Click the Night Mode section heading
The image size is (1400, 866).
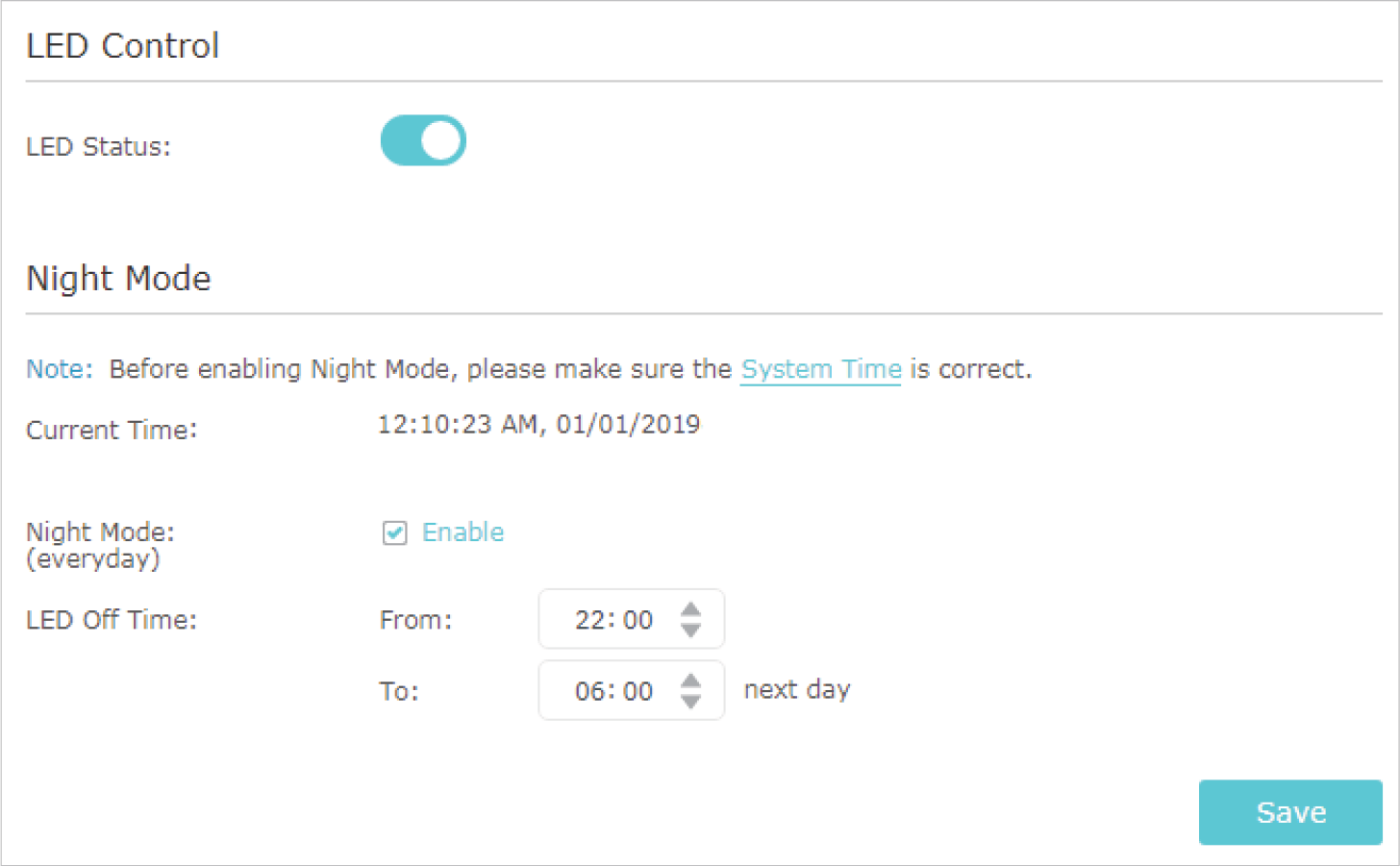click(118, 278)
